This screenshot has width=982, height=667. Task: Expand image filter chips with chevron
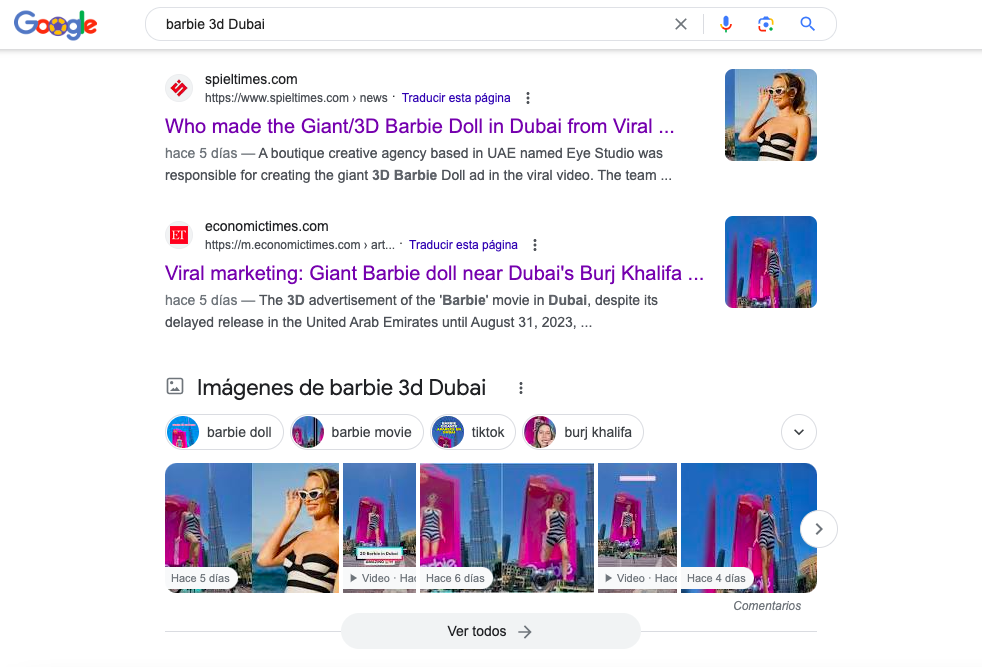tap(799, 432)
